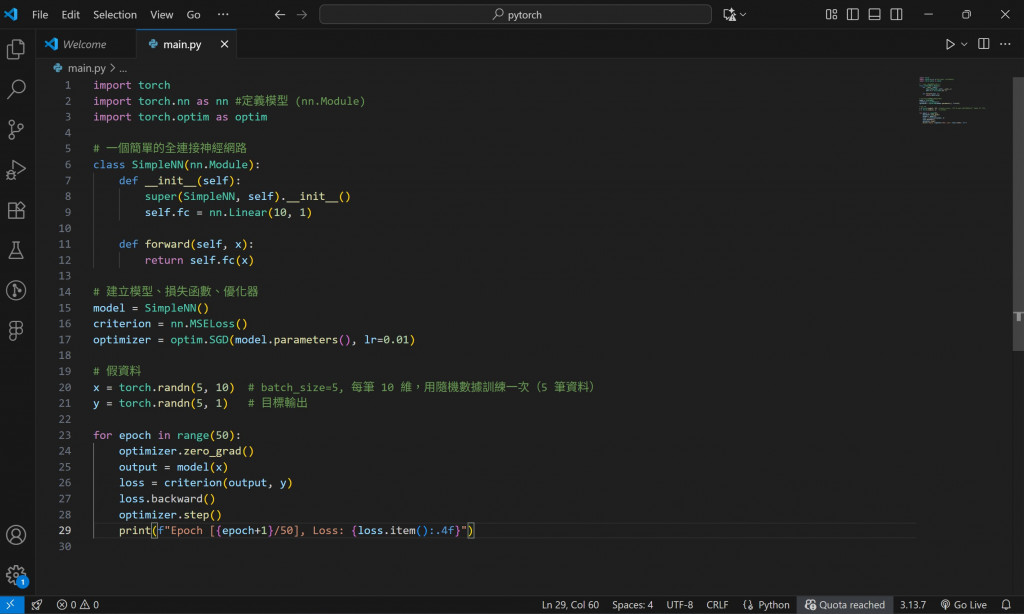1024x614 pixels.
Task: Open the Manage gear menu
Action: (16, 575)
